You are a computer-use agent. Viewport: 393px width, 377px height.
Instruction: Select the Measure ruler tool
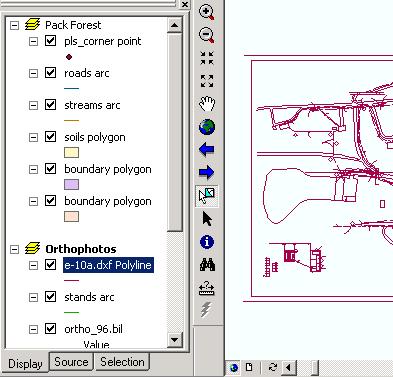pyautogui.click(x=207, y=288)
